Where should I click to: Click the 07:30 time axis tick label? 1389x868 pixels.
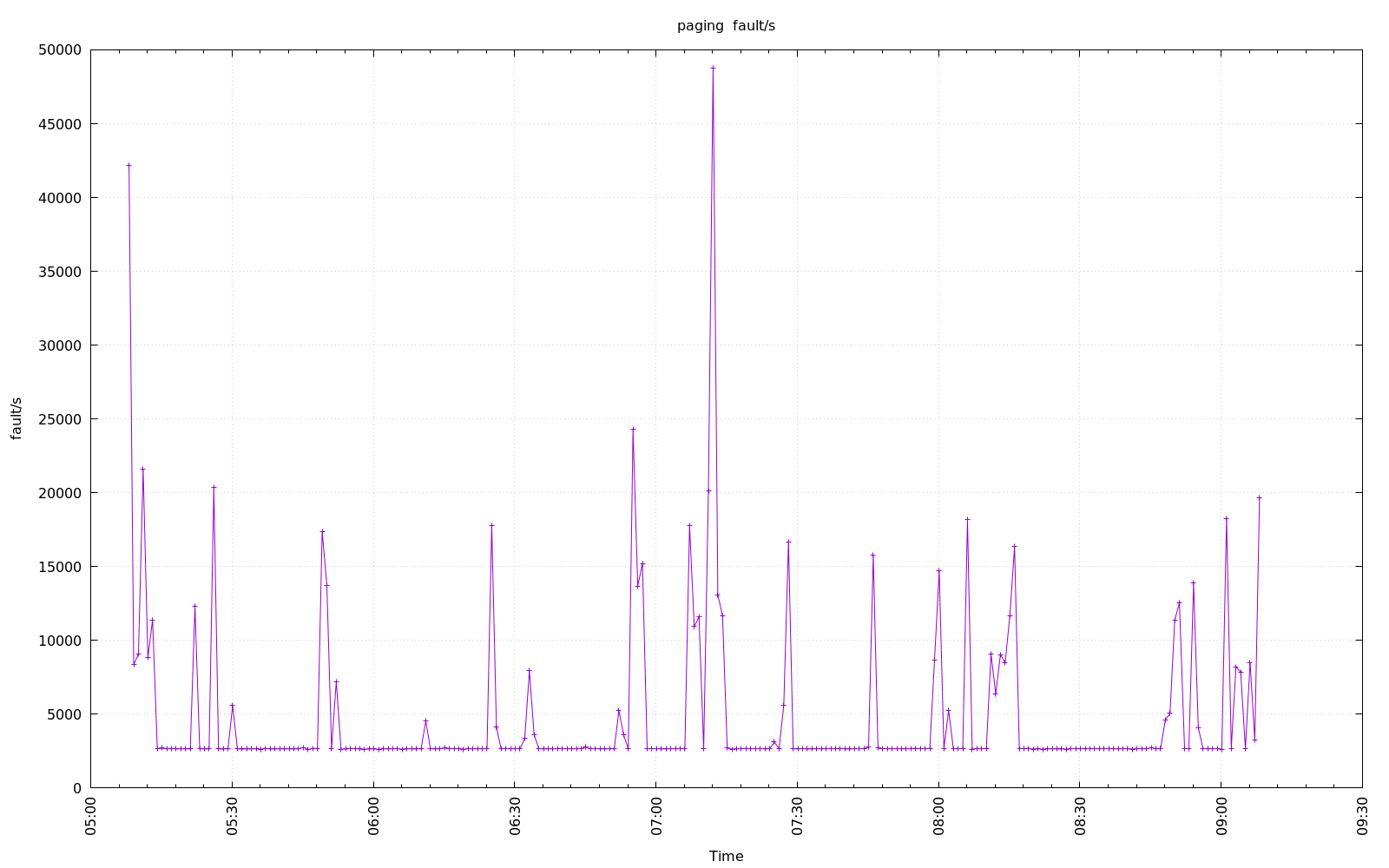pyautogui.click(x=797, y=816)
